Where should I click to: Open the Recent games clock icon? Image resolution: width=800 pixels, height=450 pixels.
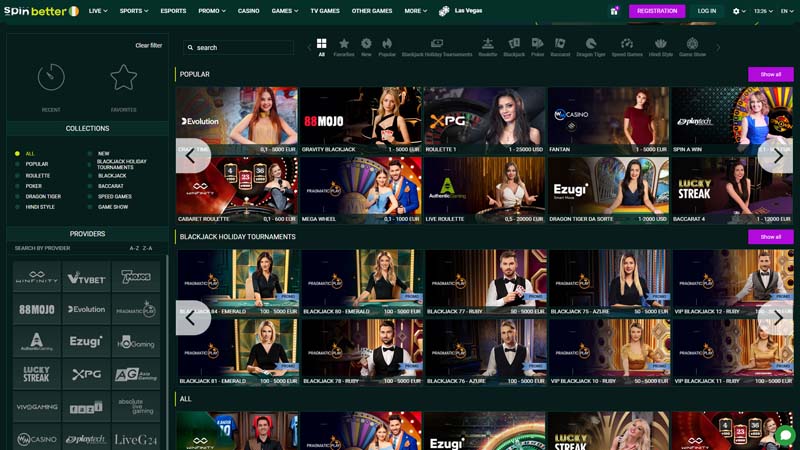point(51,77)
